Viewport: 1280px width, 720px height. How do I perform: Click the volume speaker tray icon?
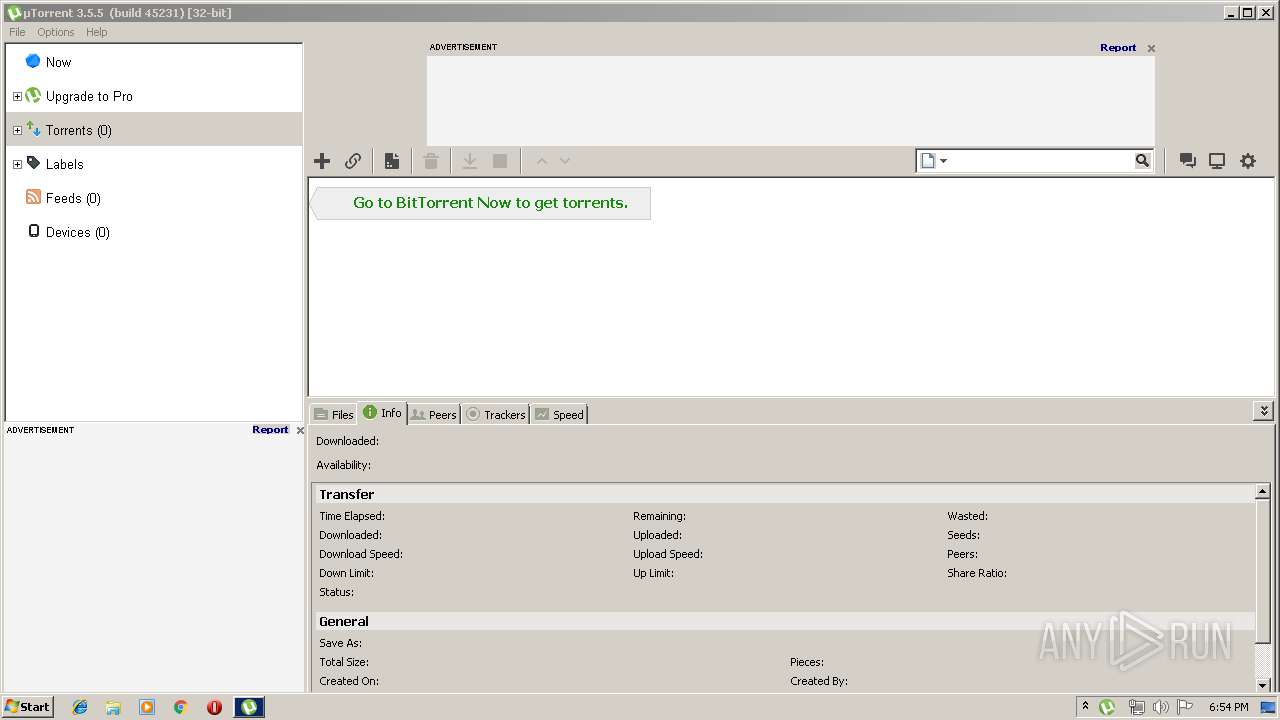[x=1160, y=707]
